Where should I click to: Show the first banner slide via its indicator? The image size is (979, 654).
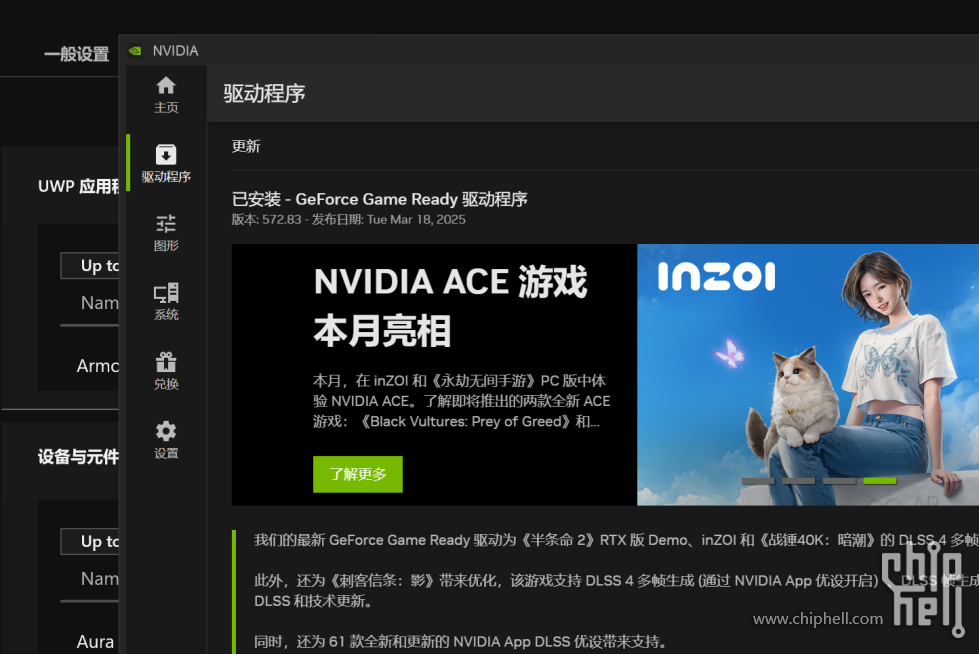point(758,481)
